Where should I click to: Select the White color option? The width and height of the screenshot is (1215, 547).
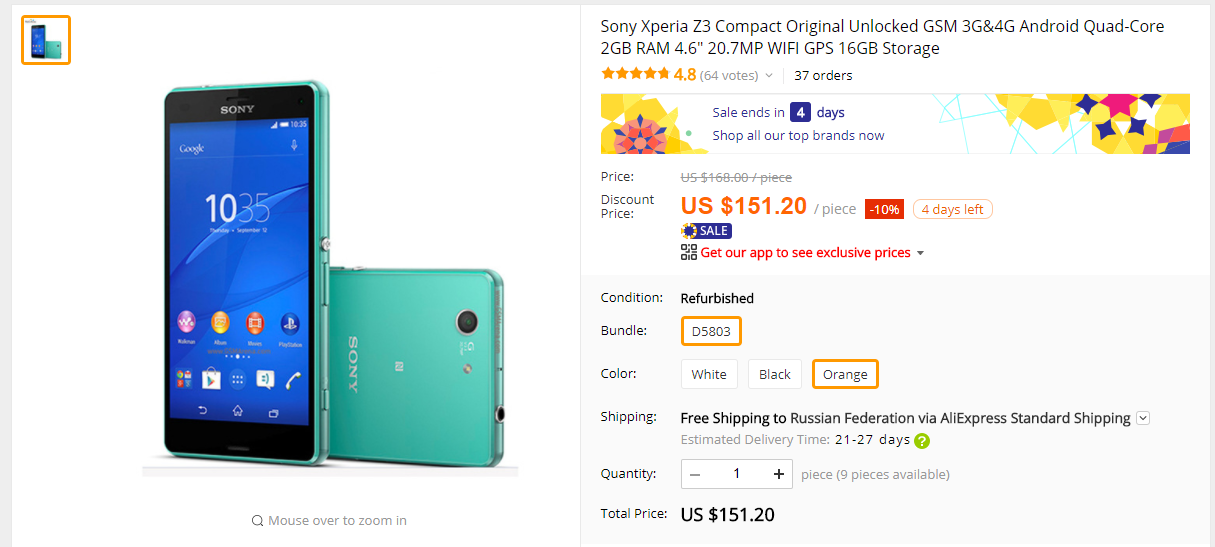click(709, 374)
